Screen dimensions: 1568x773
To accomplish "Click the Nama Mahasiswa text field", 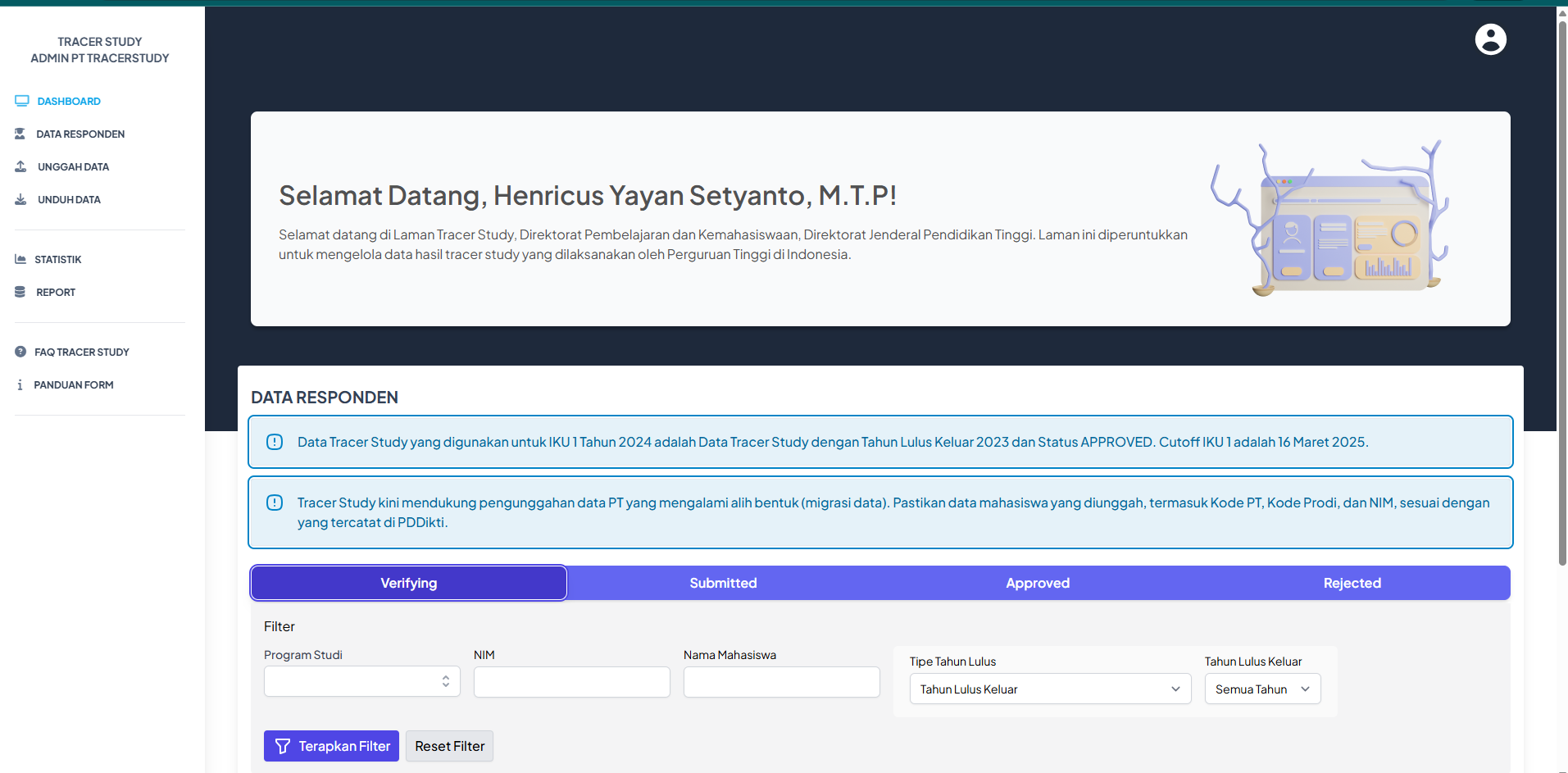I will (x=781, y=682).
